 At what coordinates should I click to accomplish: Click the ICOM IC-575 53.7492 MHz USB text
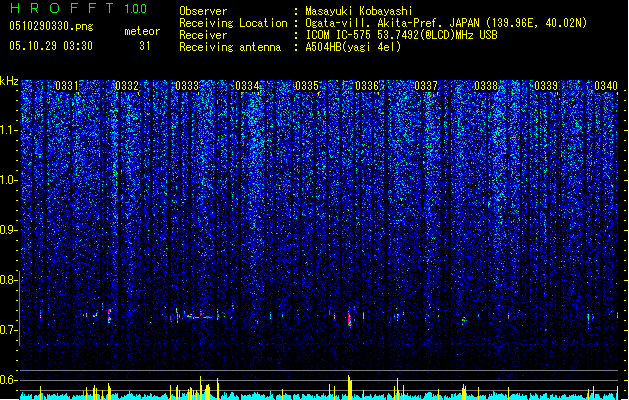401,35
